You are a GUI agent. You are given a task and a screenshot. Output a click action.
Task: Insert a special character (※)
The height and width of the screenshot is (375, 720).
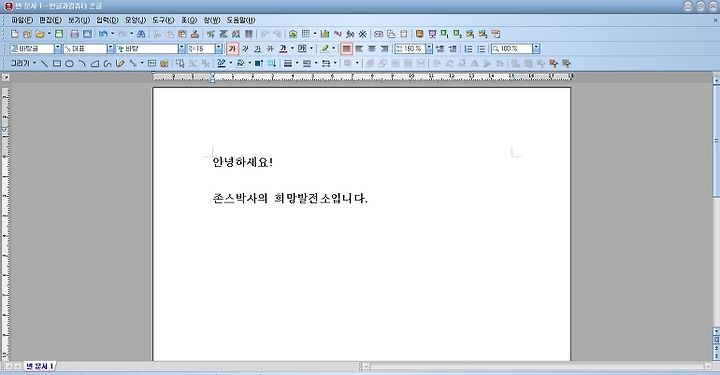[363, 34]
